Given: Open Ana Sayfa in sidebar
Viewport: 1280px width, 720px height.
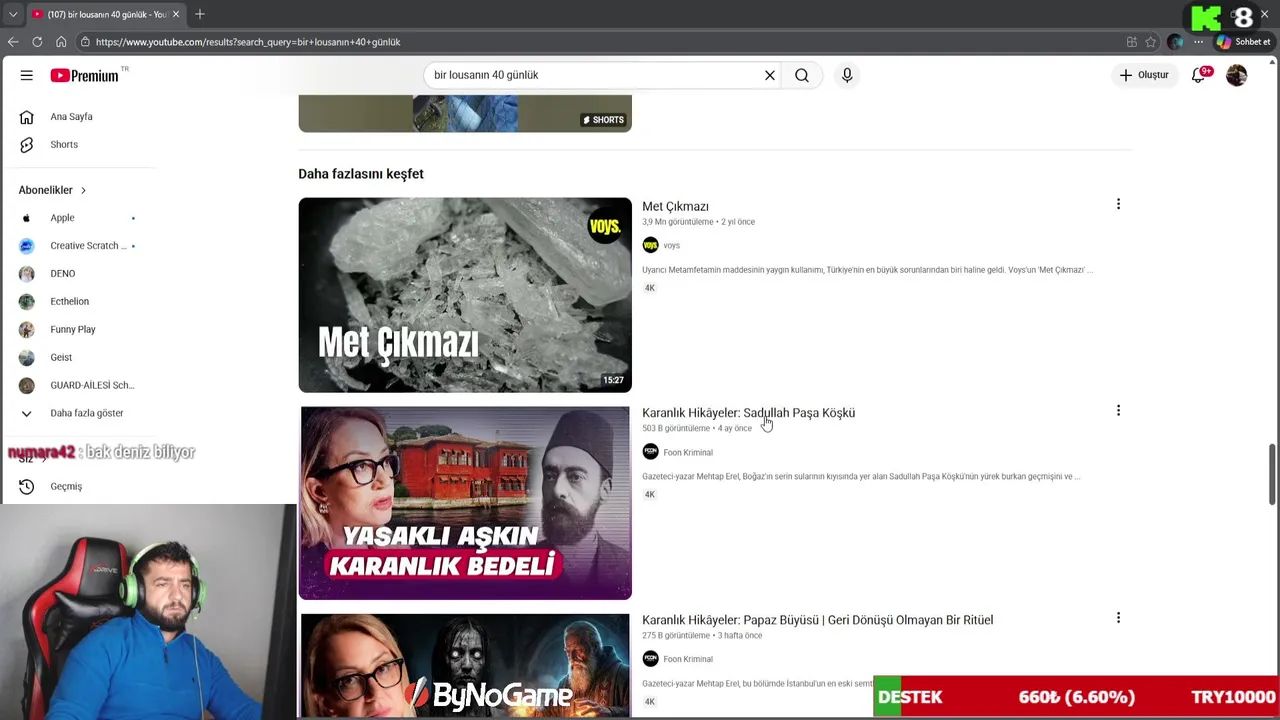Looking at the screenshot, I should 70,117.
